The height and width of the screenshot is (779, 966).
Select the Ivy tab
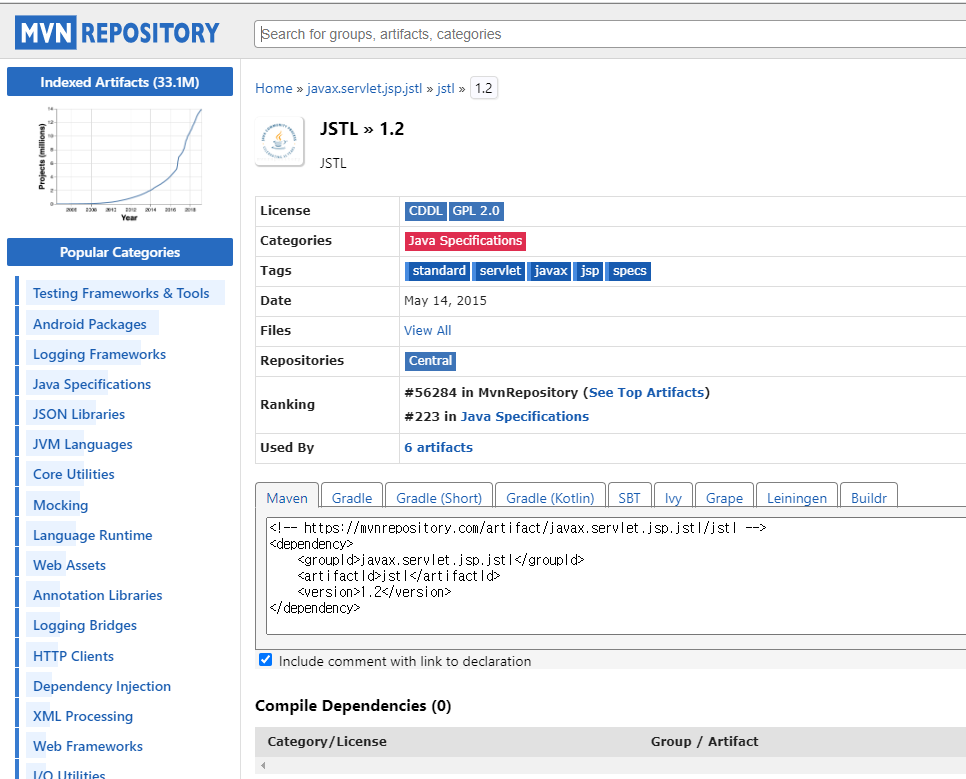click(x=673, y=498)
